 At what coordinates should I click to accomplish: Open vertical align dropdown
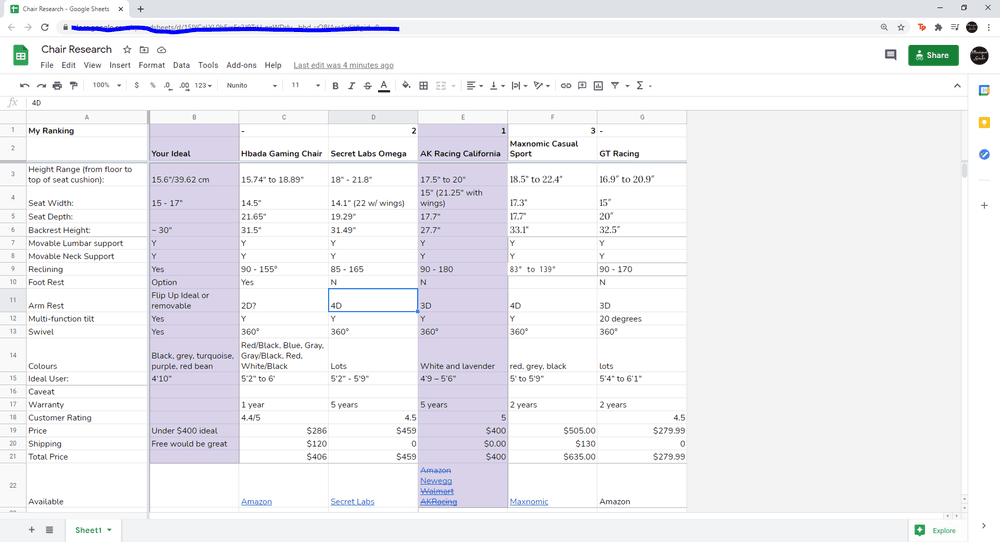tap(497, 85)
